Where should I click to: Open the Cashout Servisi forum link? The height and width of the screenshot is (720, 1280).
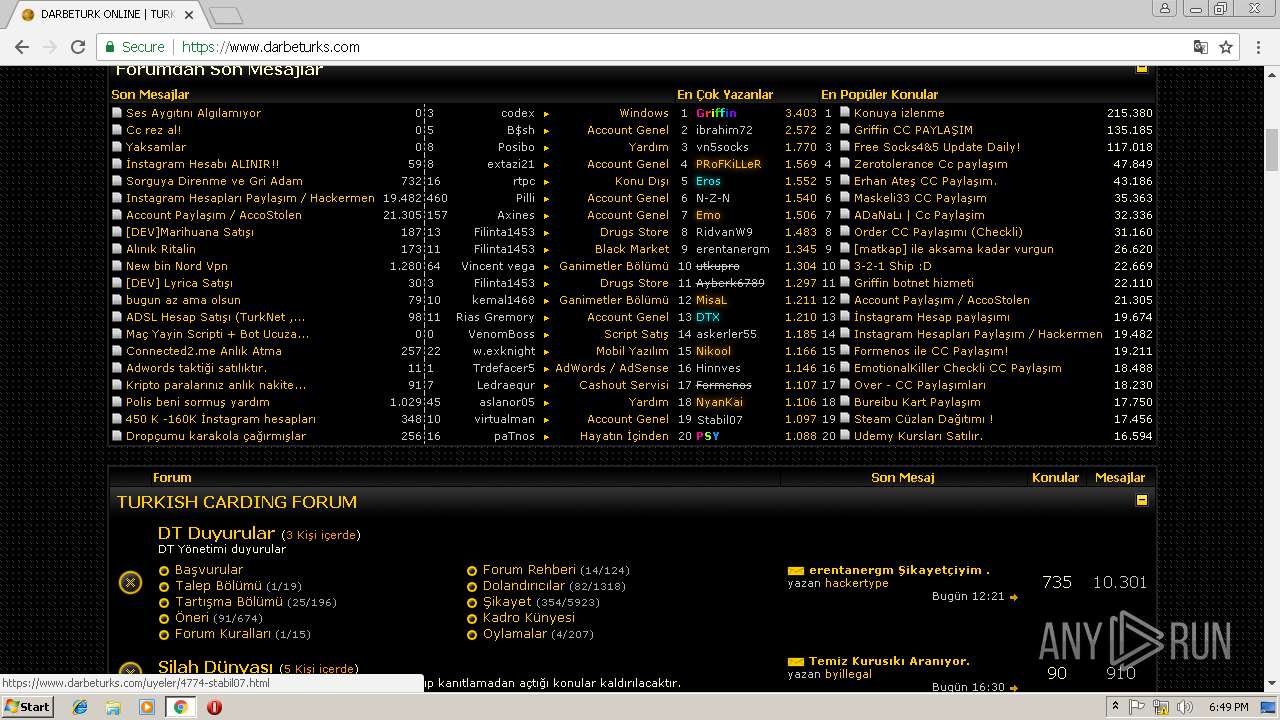[624, 385]
